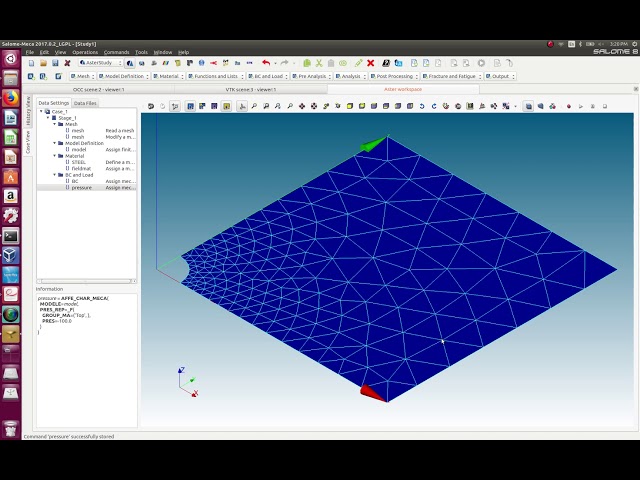Image resolution: width=640 pixels, height=480 pixels.
Task: Open the Help menu
Action: 183,52
